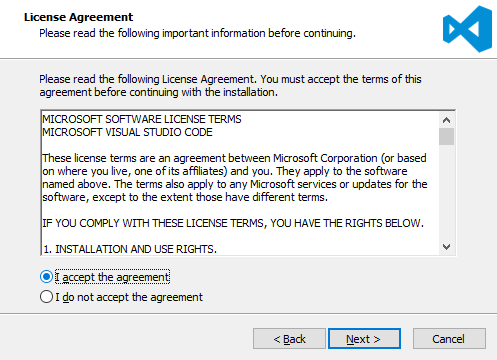
Task: Select the "I accept the agreement" radio button
Action: pyautogui.click(x=46, y=277)
